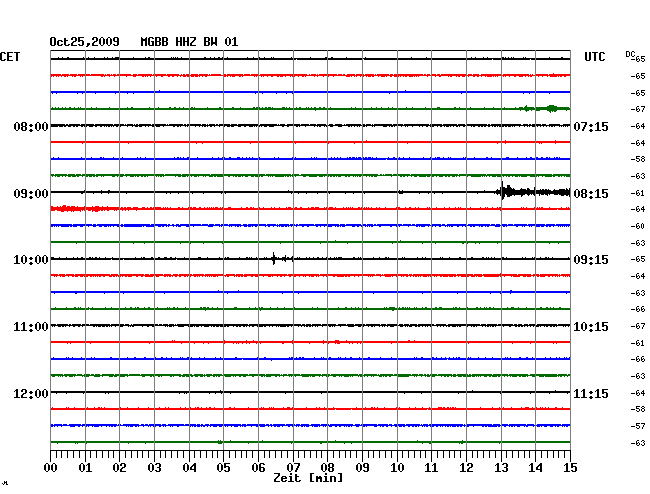The image size is (650, 494).
Task: Select the station label MGBB HHZ BW 01
Action: (189, 42)
